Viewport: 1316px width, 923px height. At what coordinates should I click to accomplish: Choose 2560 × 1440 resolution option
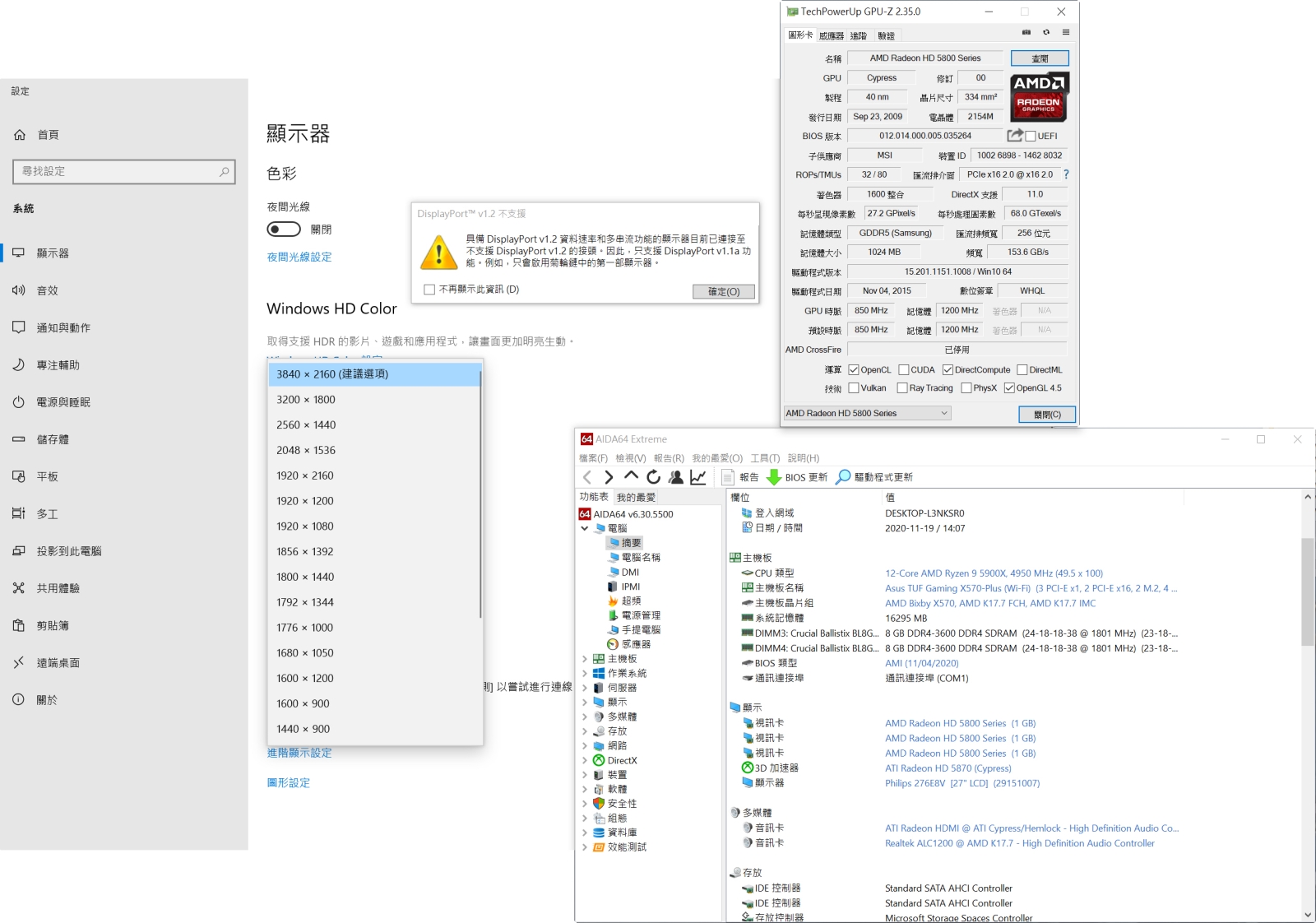(374, 425)
